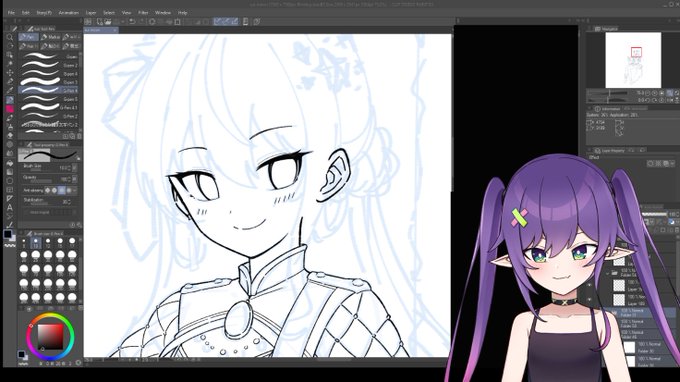The height and width of the screenshot is (382, 680).
Task: Set anti-aliasing to Weak
Action: 55,190
